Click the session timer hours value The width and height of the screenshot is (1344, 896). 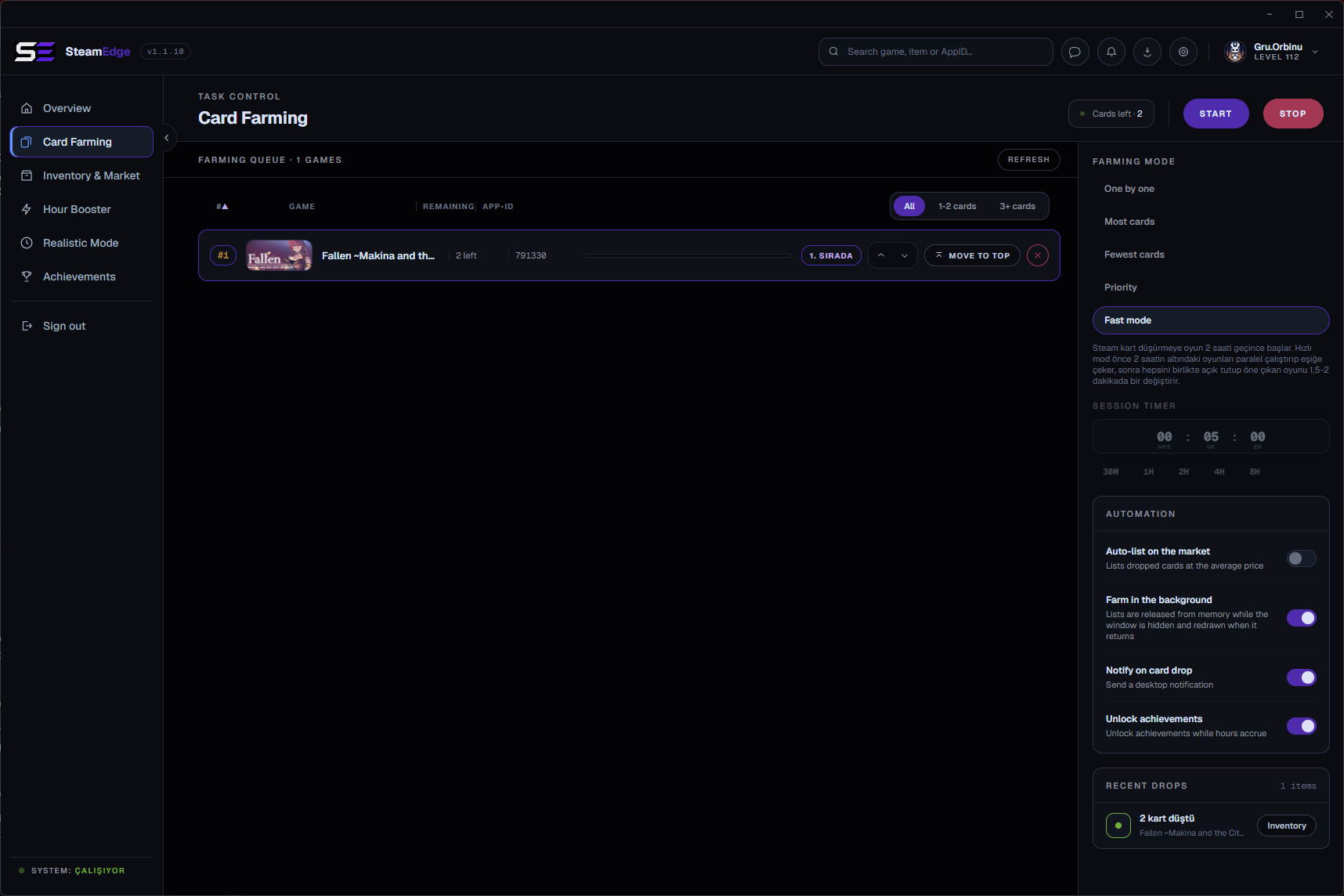(x=1165, y=437)
